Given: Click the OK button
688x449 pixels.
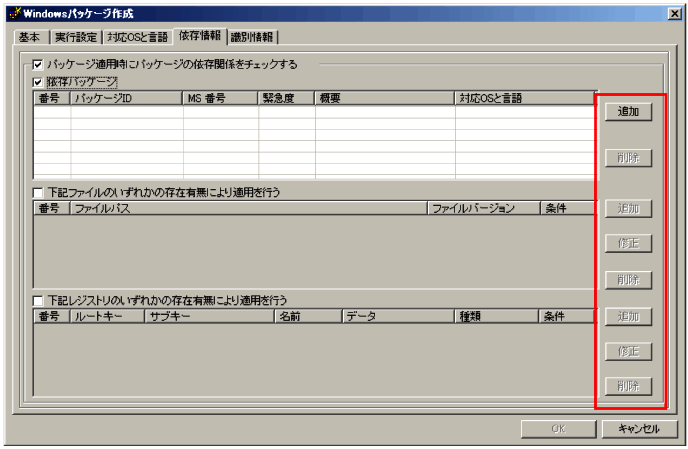Looking at the screenshot, I should coord(559,429).
